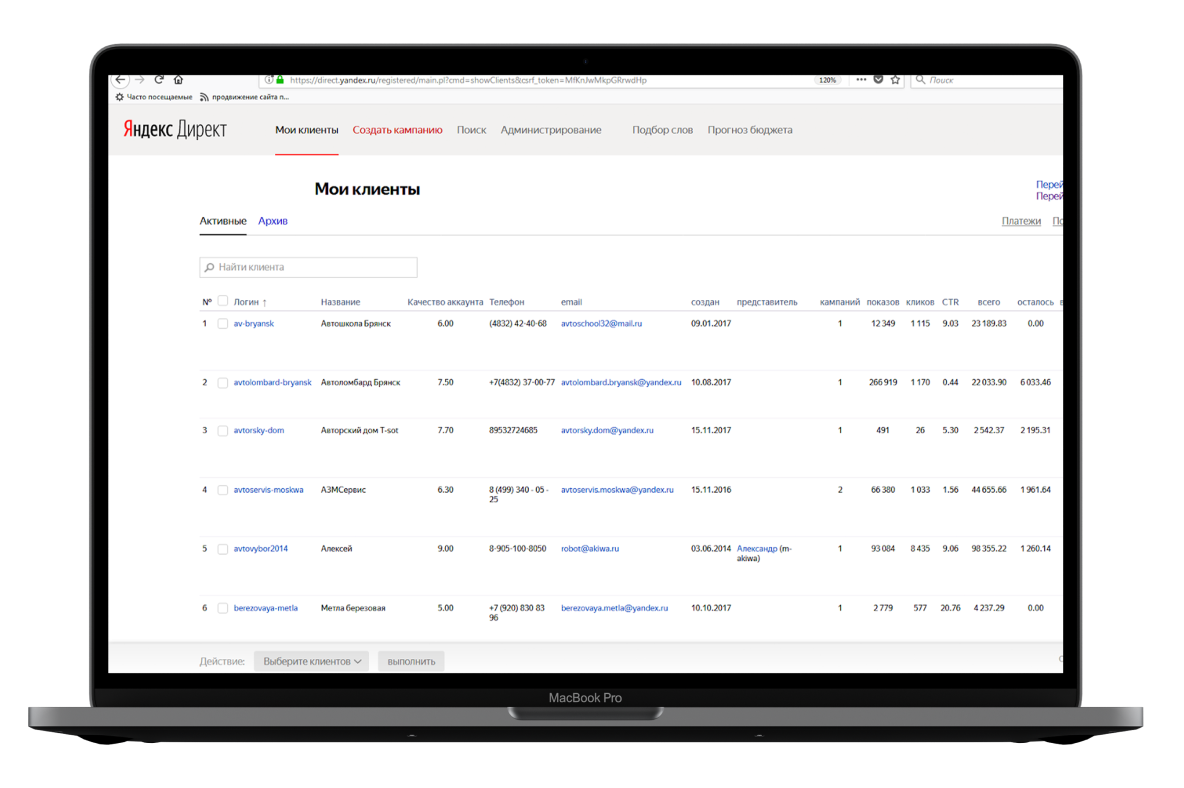Check the av-bryansk row checkbox
1184x788 pixels.
[x=223, y=324]
